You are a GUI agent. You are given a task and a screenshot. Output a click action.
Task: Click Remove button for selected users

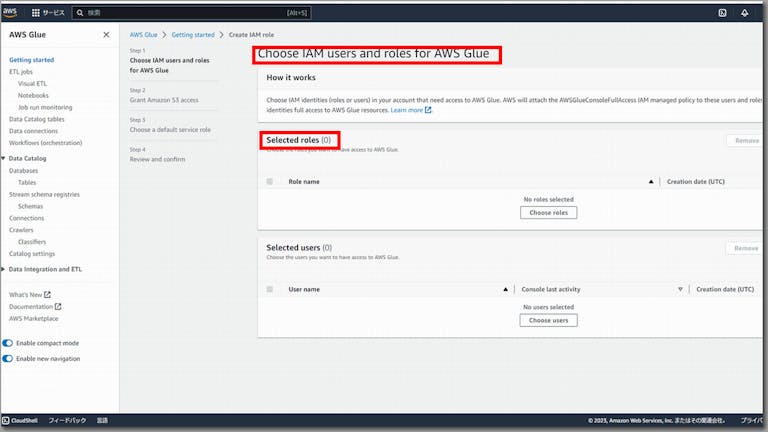745,248
